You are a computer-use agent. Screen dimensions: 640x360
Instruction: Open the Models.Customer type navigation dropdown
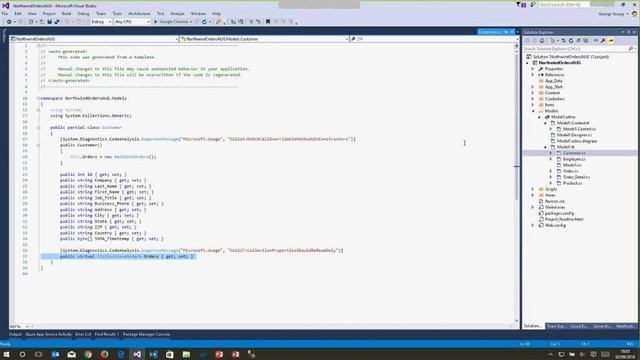point(264,39)
